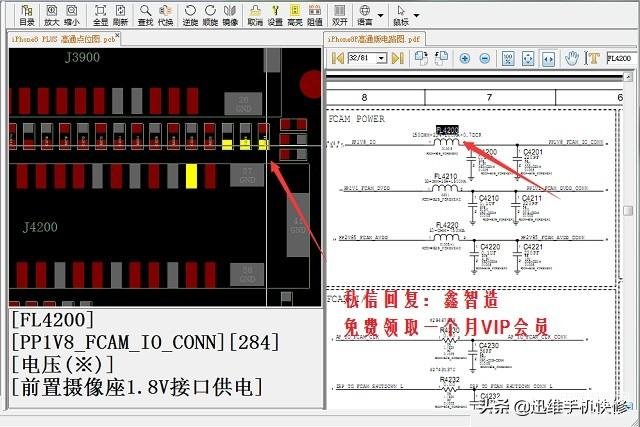
Task: Click PDF vertical scrollbar up arrow
Action: pos(628,77)
